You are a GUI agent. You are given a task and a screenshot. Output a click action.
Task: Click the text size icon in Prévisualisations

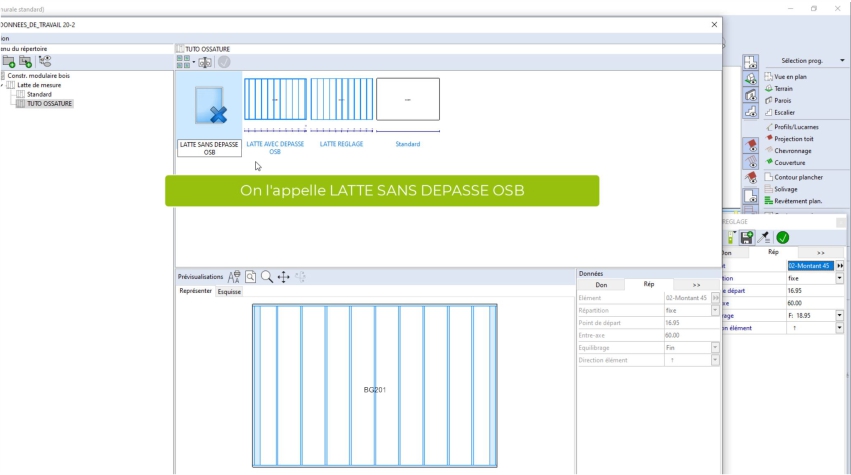(234, 277)
